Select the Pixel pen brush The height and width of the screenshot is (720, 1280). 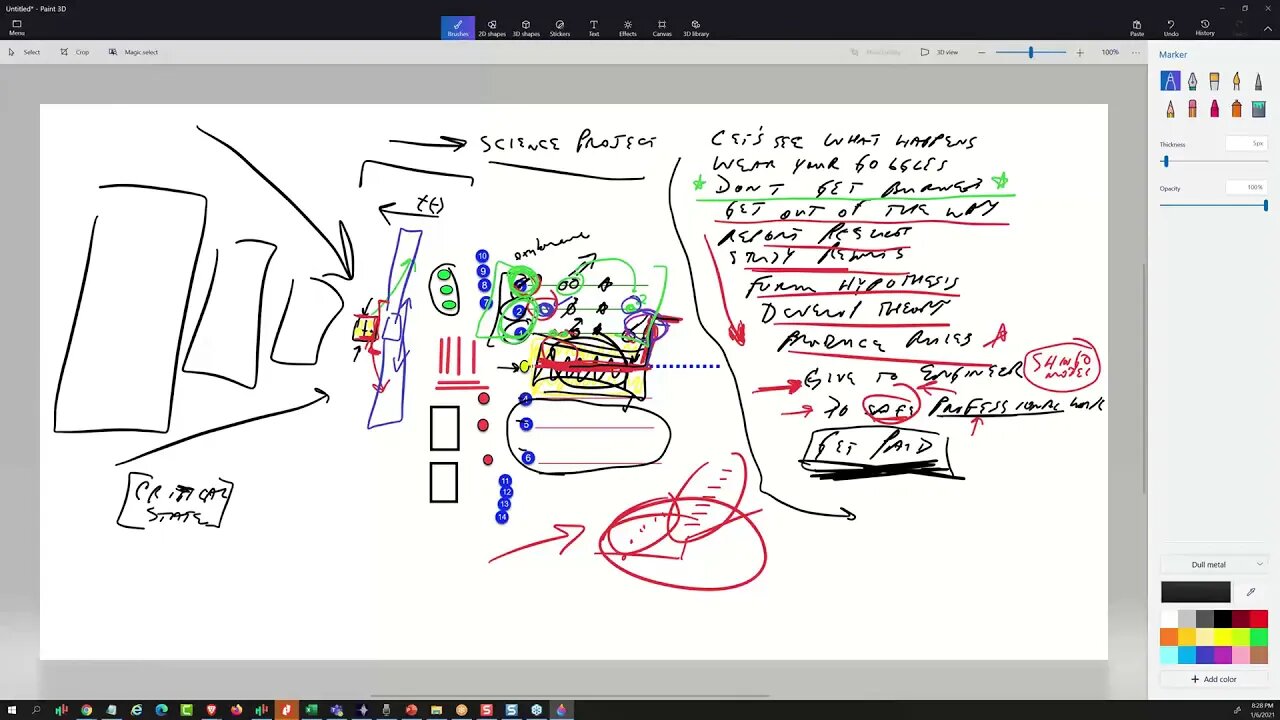point(1258,81)
